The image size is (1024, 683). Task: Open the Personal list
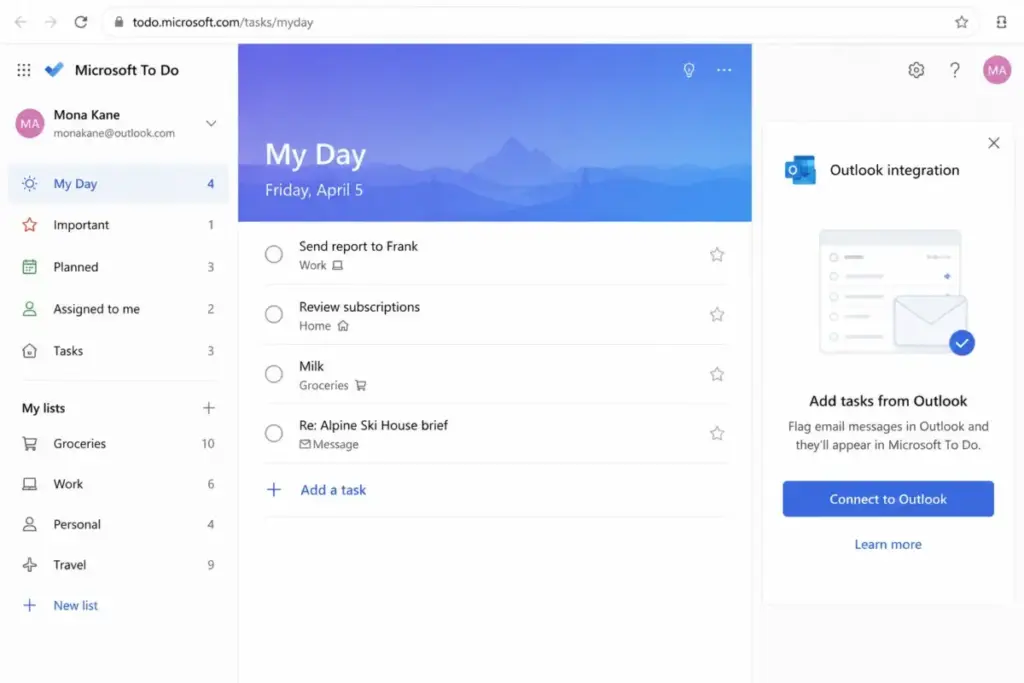[118, 524]
